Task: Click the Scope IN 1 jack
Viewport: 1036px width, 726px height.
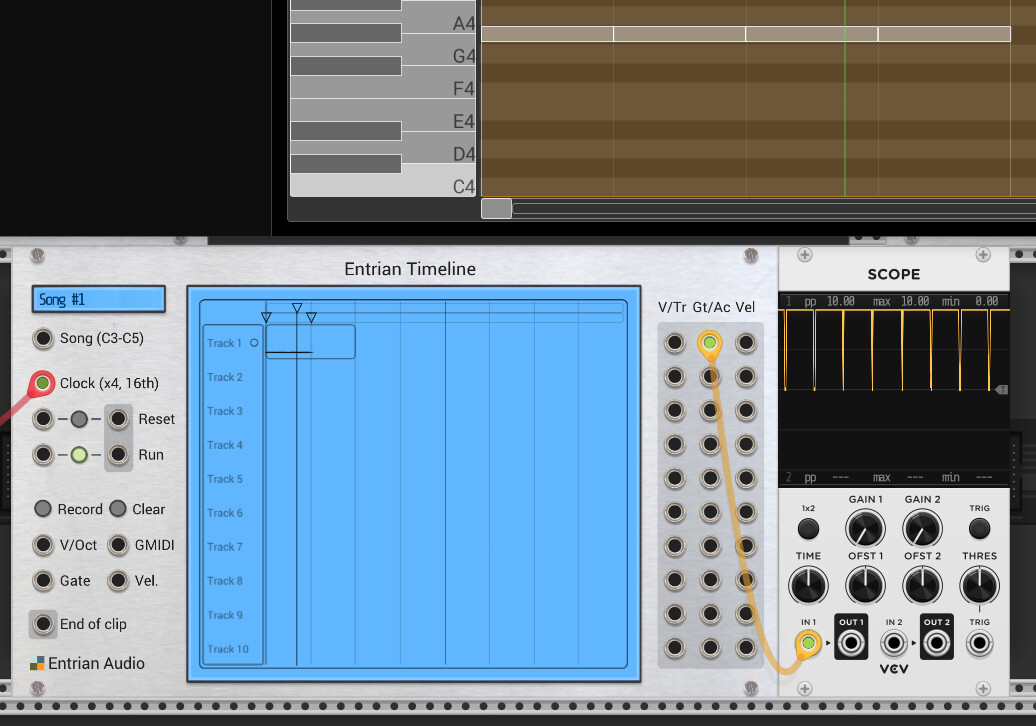Action: tap(808, 643)
